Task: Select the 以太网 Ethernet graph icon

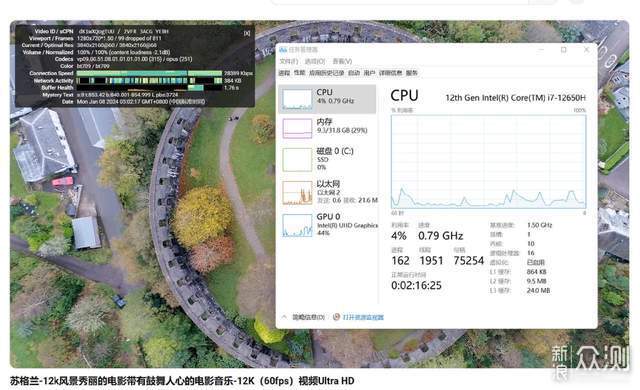Action: click(x=297, y=193)
